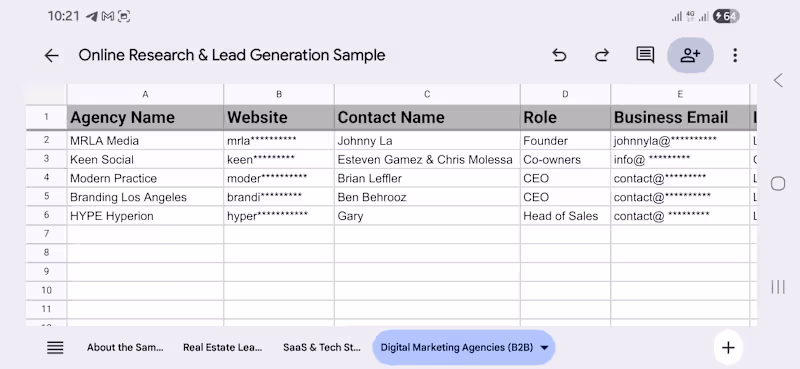The height and width of the screenshot is (369, 800).
Task: Select column A header
Action: point(145,94)
